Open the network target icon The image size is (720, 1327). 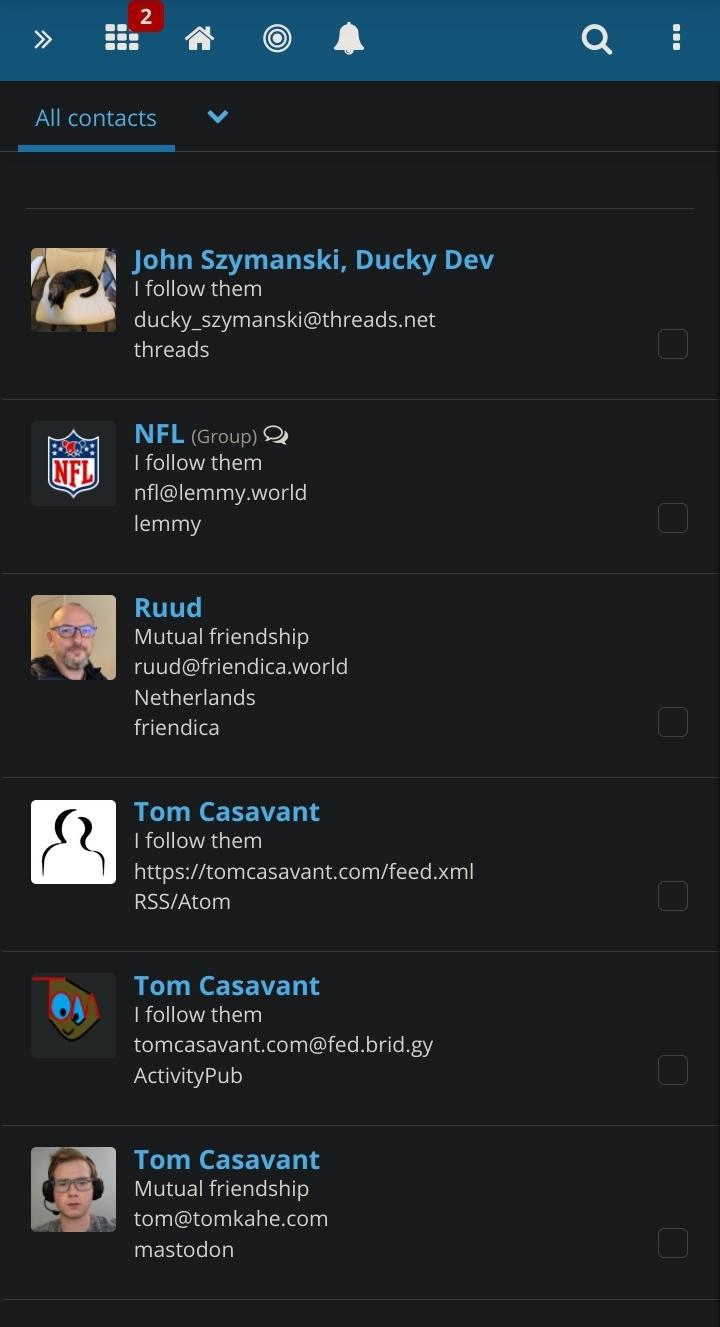point(277,39)
